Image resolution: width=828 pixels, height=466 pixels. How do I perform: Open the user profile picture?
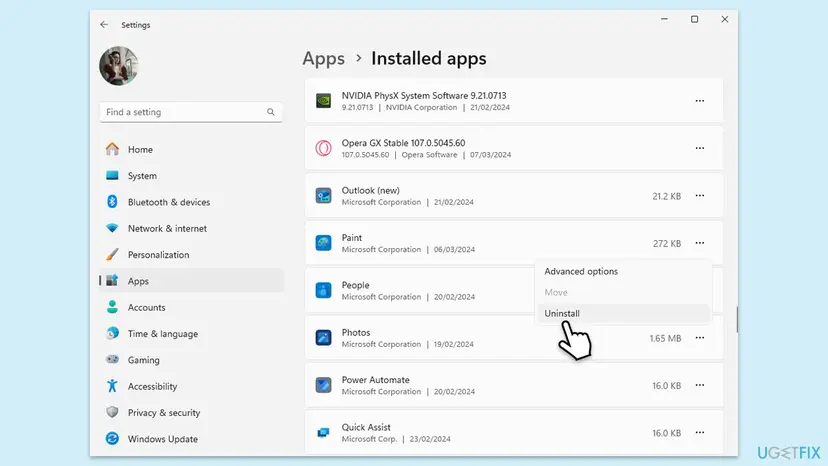tap(119, 66)
